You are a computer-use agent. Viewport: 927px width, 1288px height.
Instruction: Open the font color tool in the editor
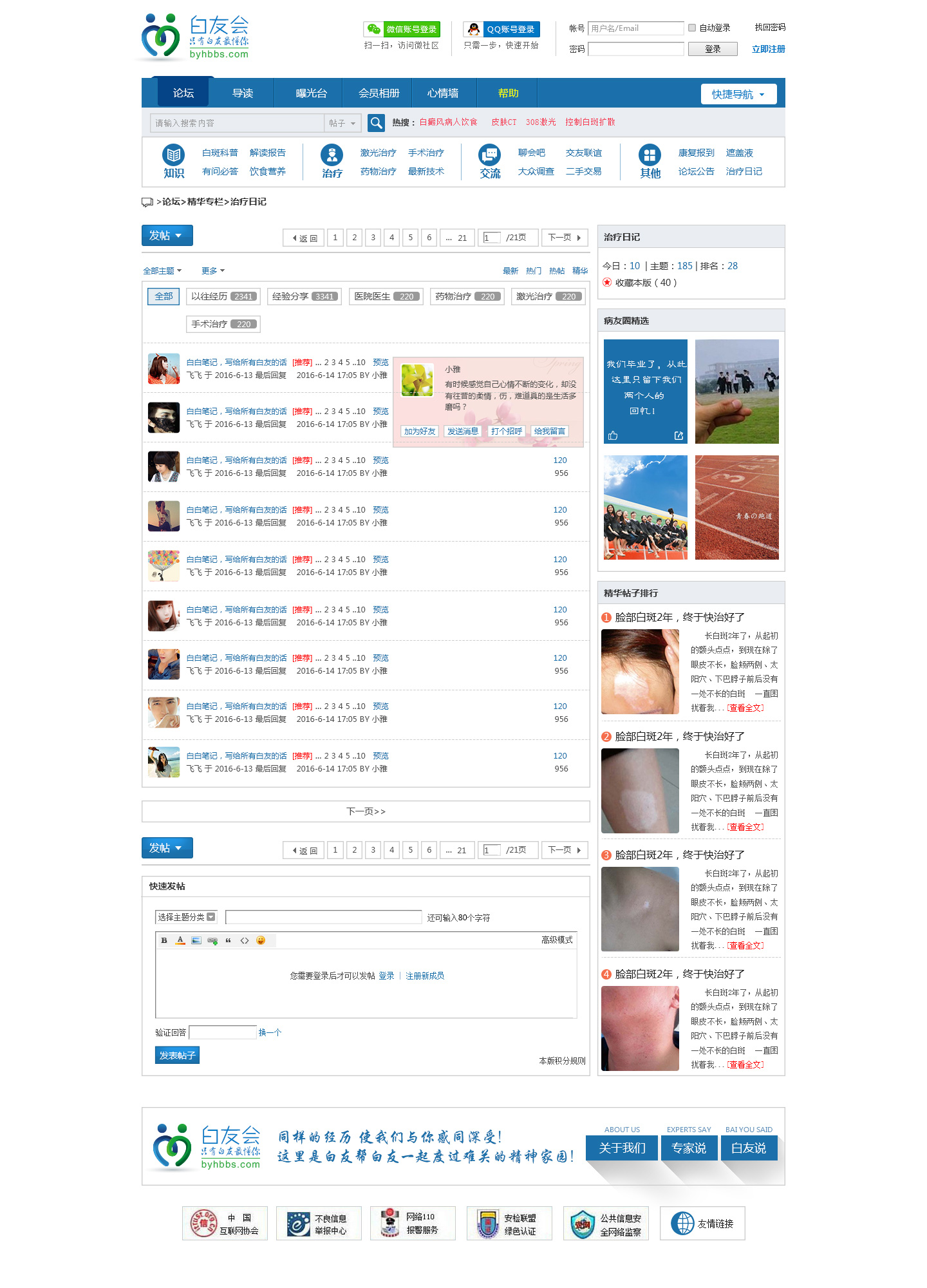(x=180, y=940)
